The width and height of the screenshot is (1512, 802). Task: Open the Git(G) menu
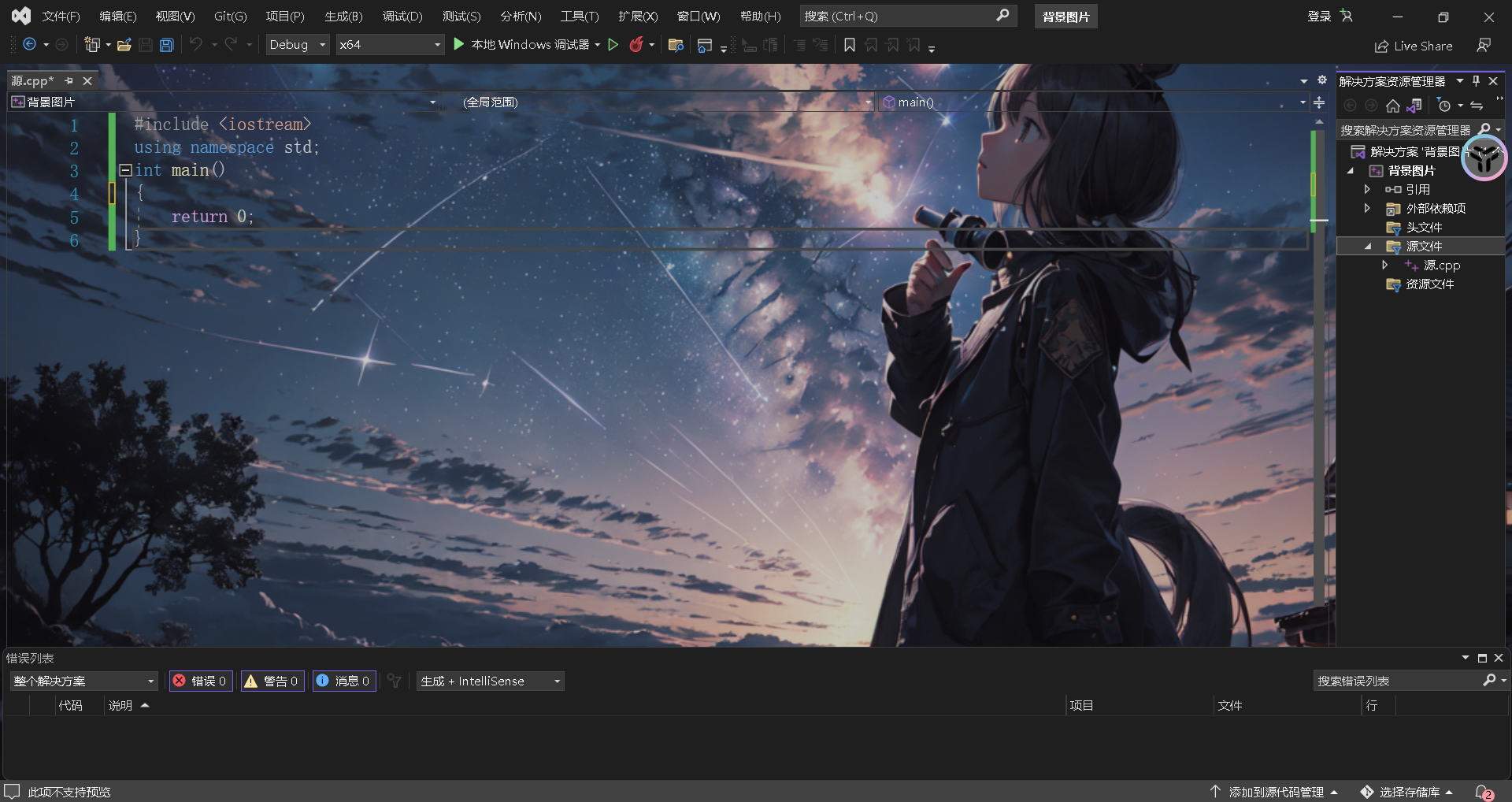[x=230, y=16]
